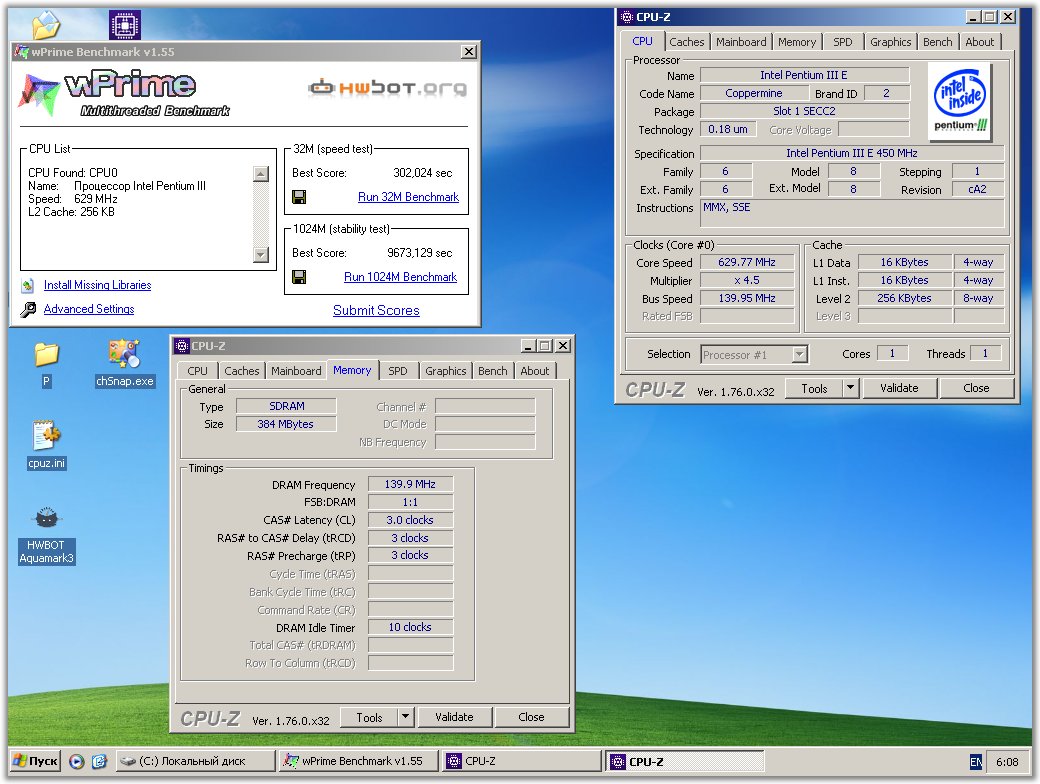Open the cpuz.ini file icon

[x=46, y=436]
